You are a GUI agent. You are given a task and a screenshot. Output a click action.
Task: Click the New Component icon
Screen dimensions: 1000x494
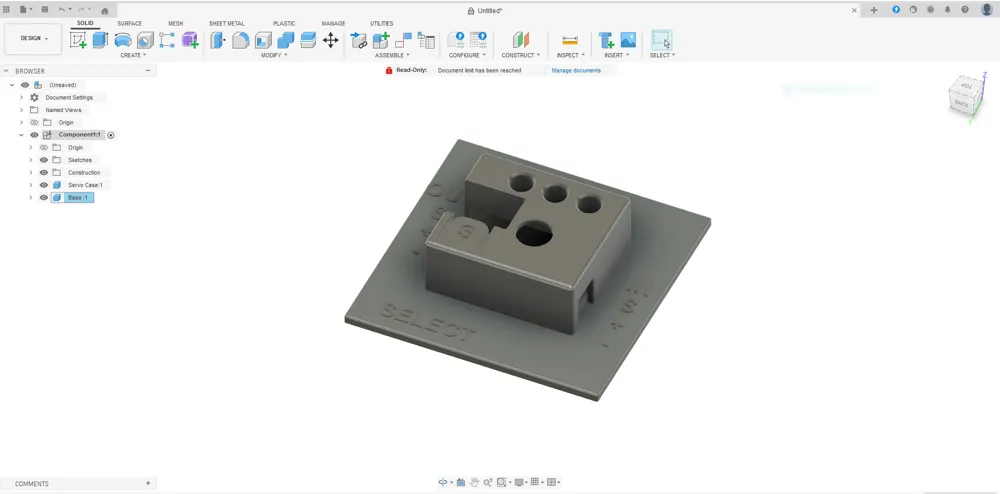pyautogui.click(x=381, y=40)
